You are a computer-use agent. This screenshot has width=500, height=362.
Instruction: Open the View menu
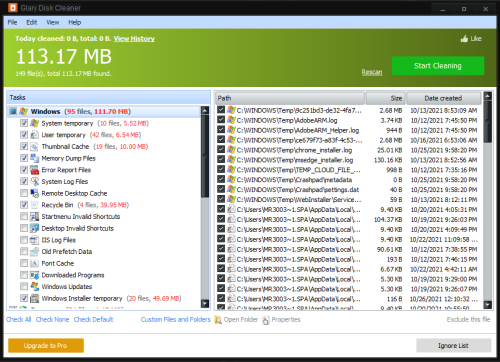click(53, 22)
